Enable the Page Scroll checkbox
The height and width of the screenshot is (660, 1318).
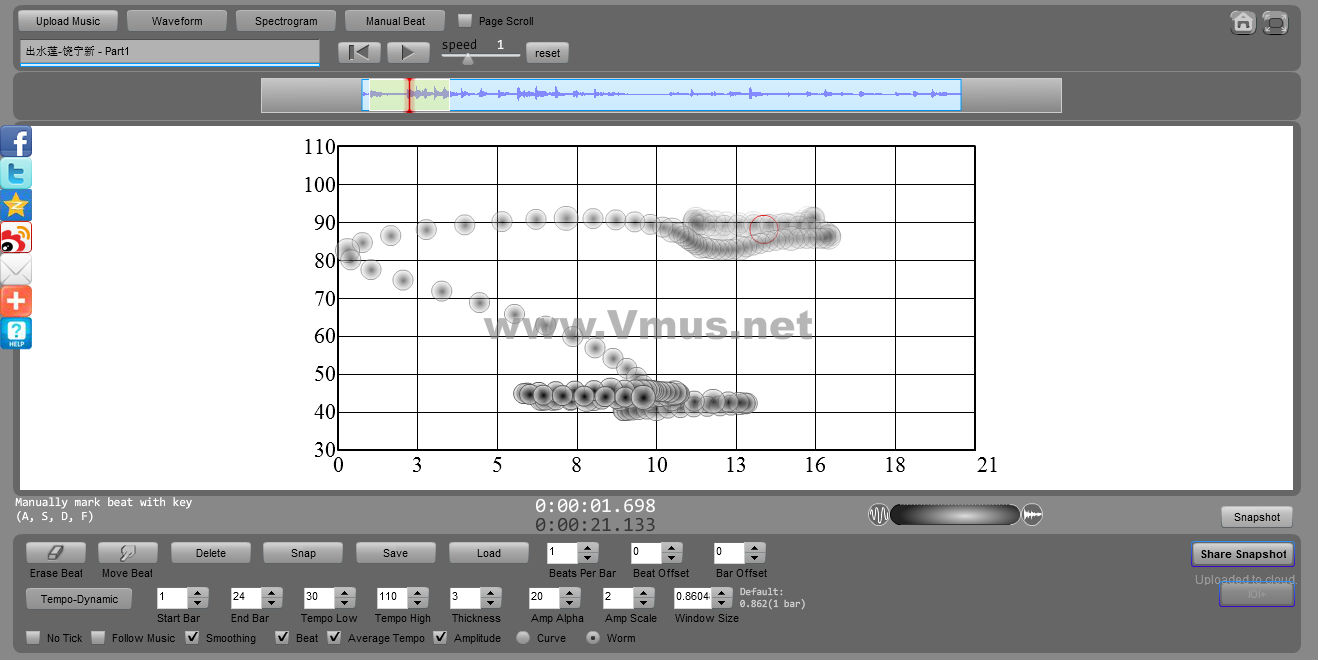465,20
